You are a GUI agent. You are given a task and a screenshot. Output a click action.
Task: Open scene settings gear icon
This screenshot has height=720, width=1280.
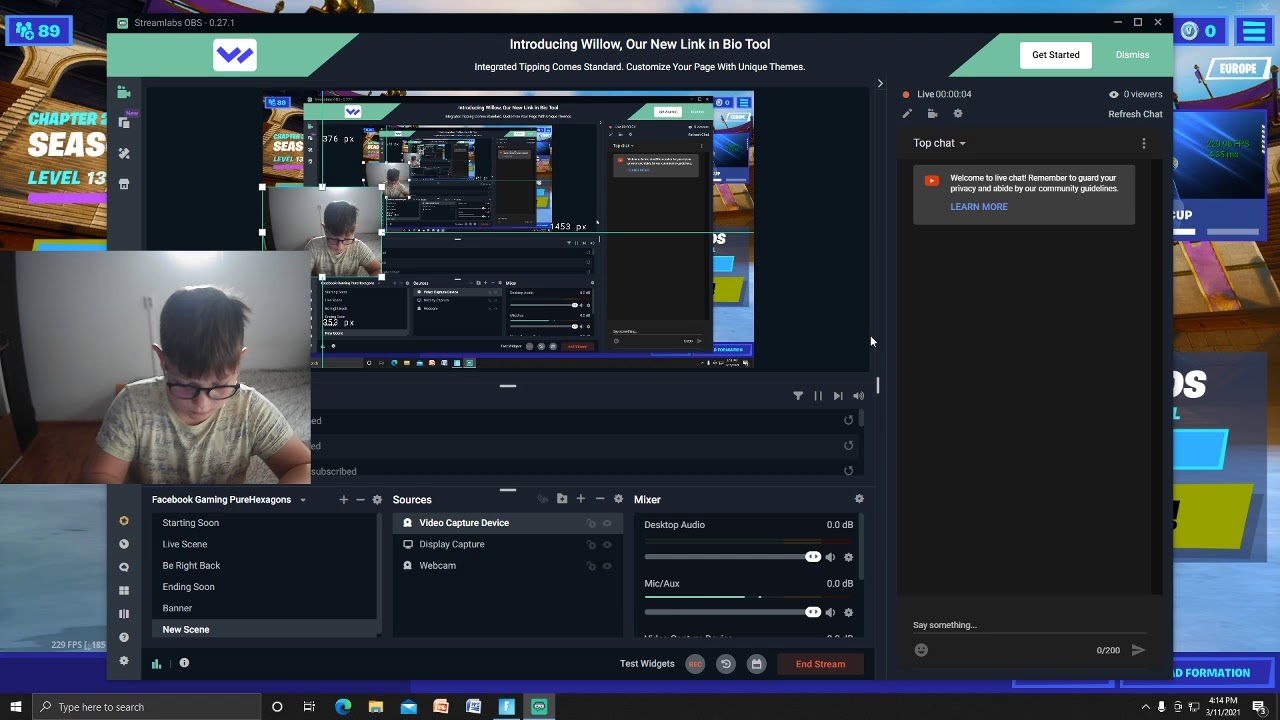tap(377, 500)
